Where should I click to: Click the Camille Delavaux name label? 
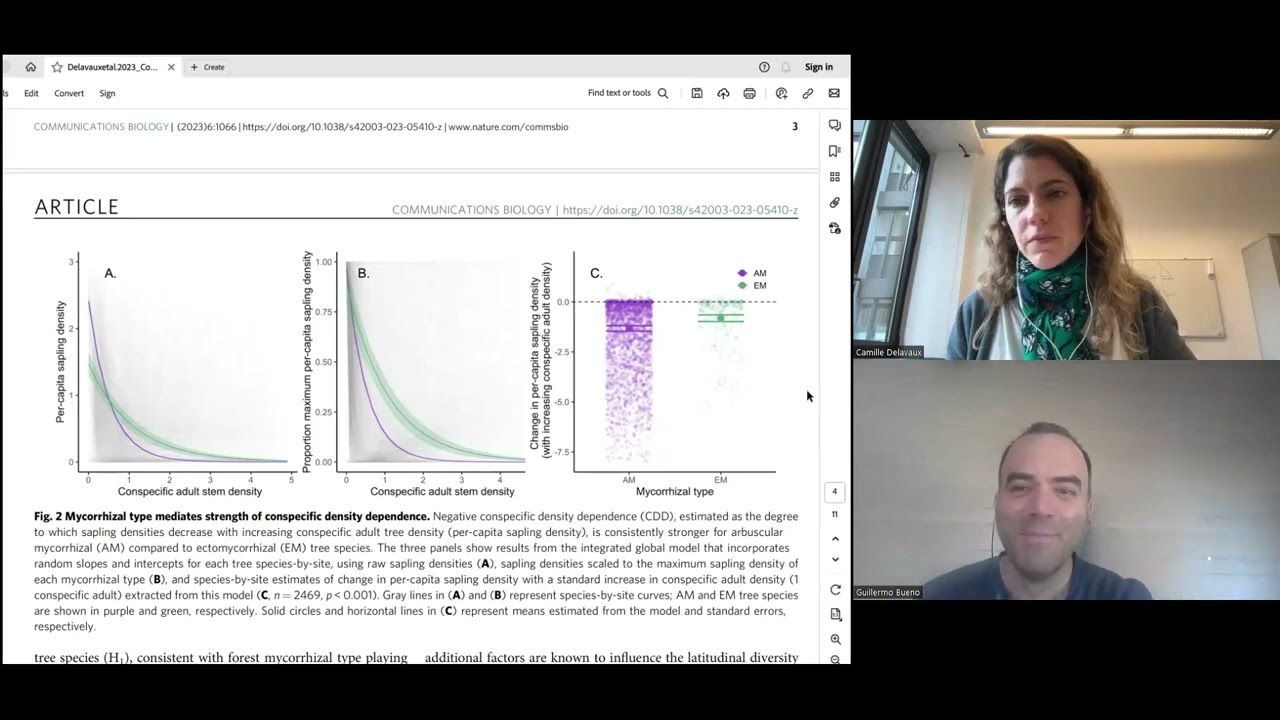(x=888, y=352)
